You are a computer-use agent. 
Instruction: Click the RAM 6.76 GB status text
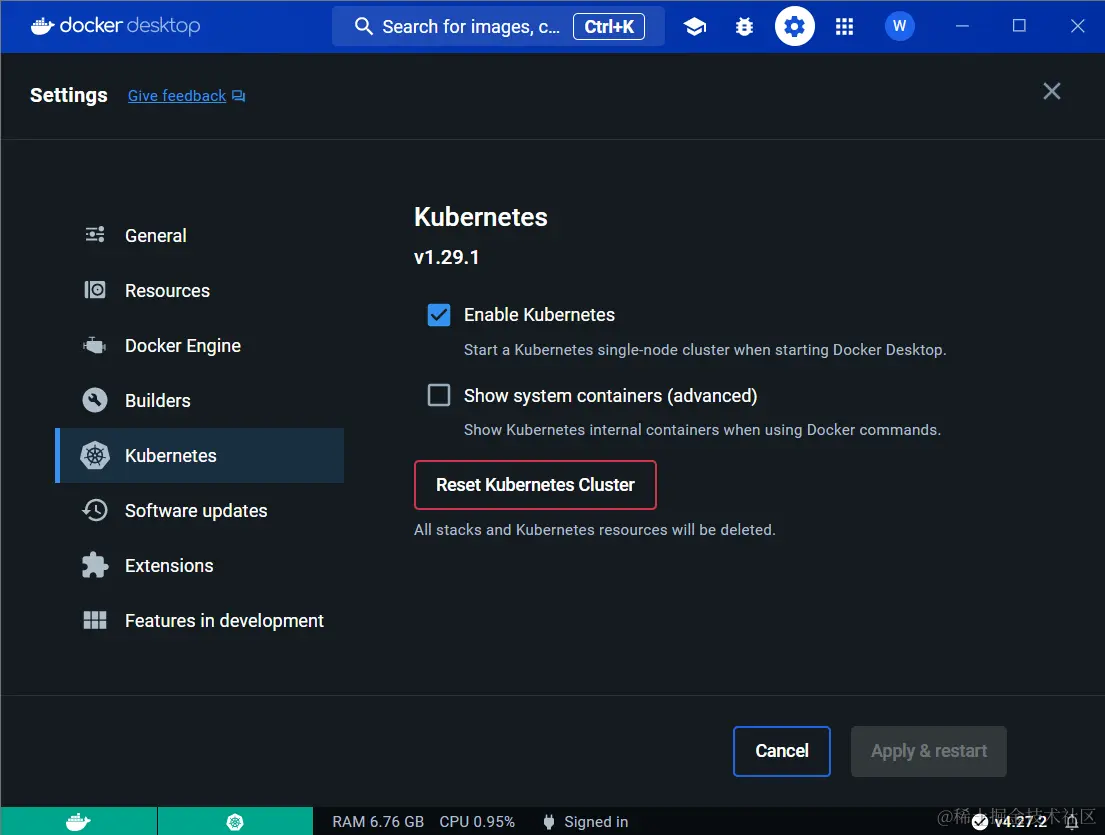click(x=378, y=822)
